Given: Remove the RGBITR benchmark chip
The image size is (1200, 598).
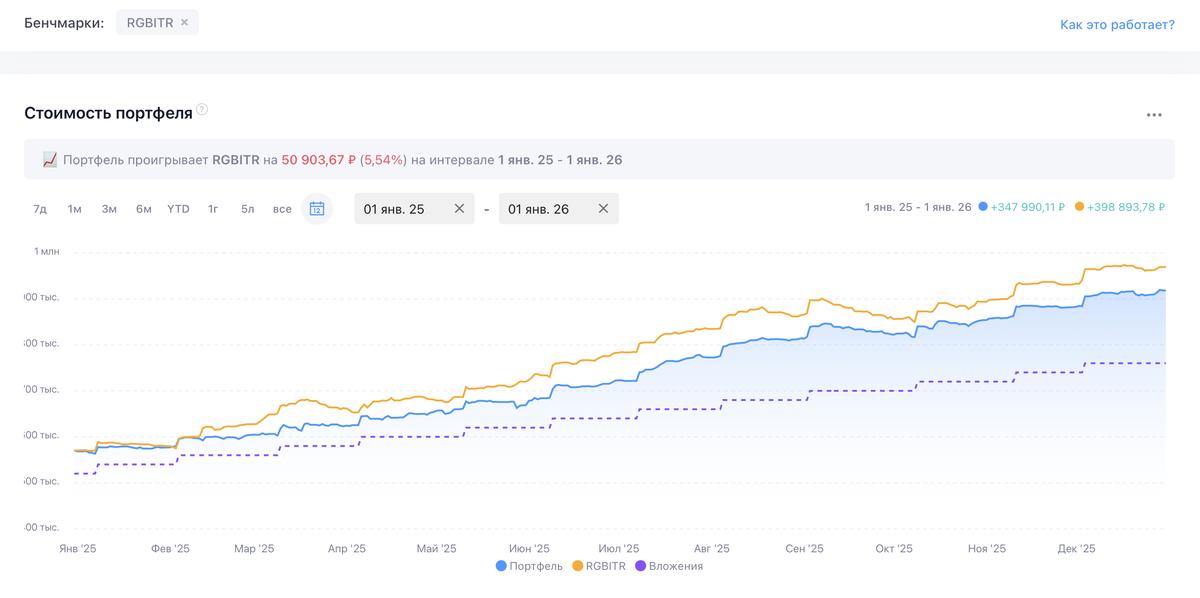Looking at the screenshot, I should (184, 22).
